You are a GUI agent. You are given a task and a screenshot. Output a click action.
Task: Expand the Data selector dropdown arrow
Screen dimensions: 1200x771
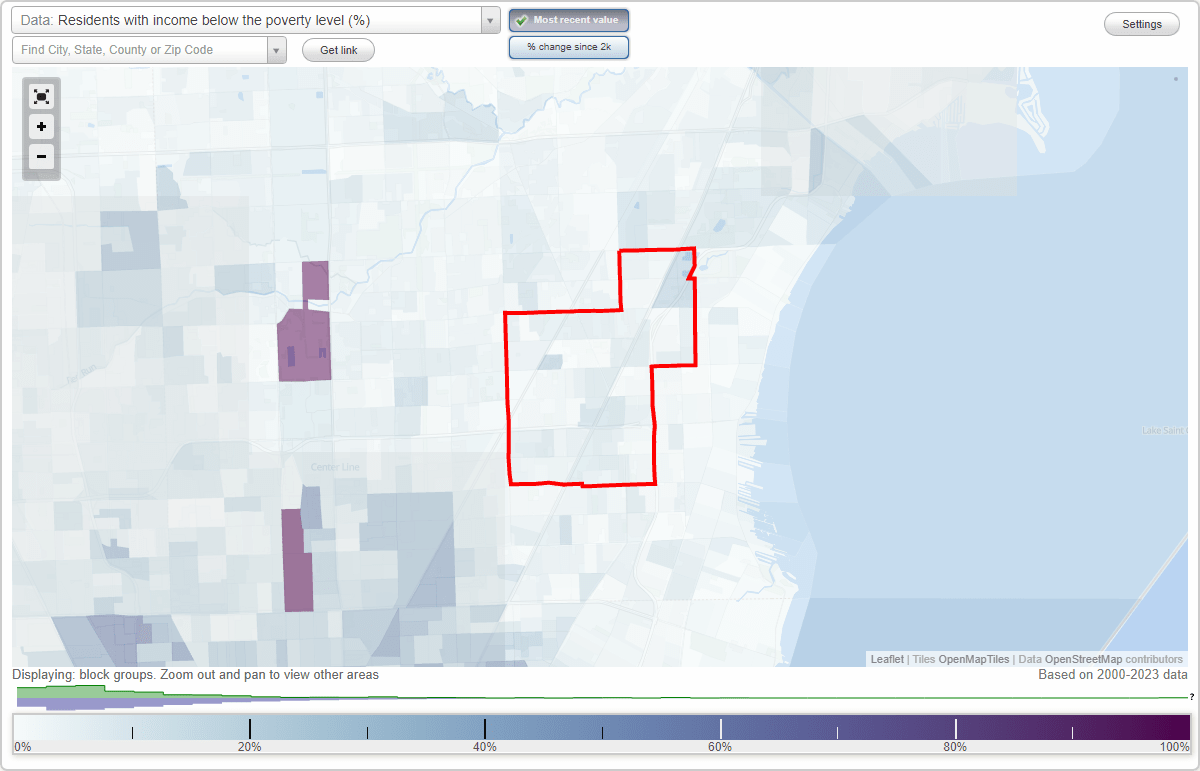pos(489,19)
